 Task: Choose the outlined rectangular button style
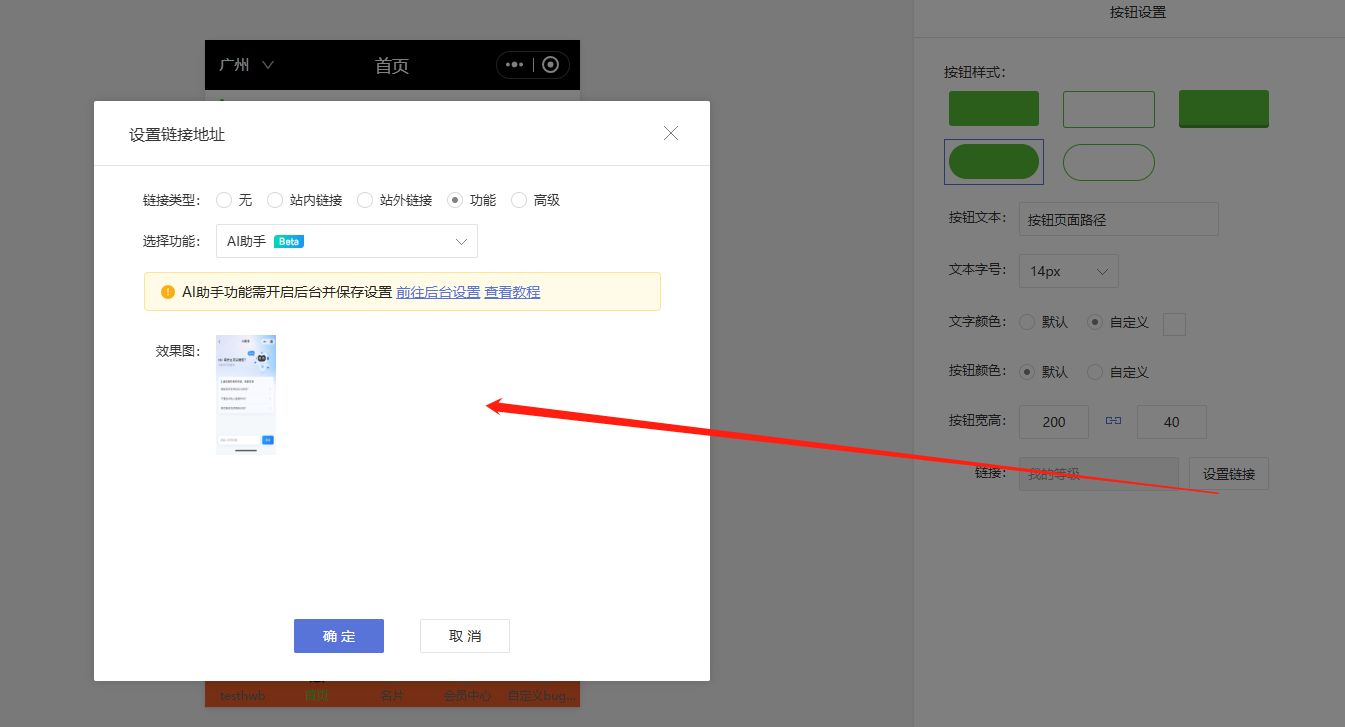[1108, 109]
